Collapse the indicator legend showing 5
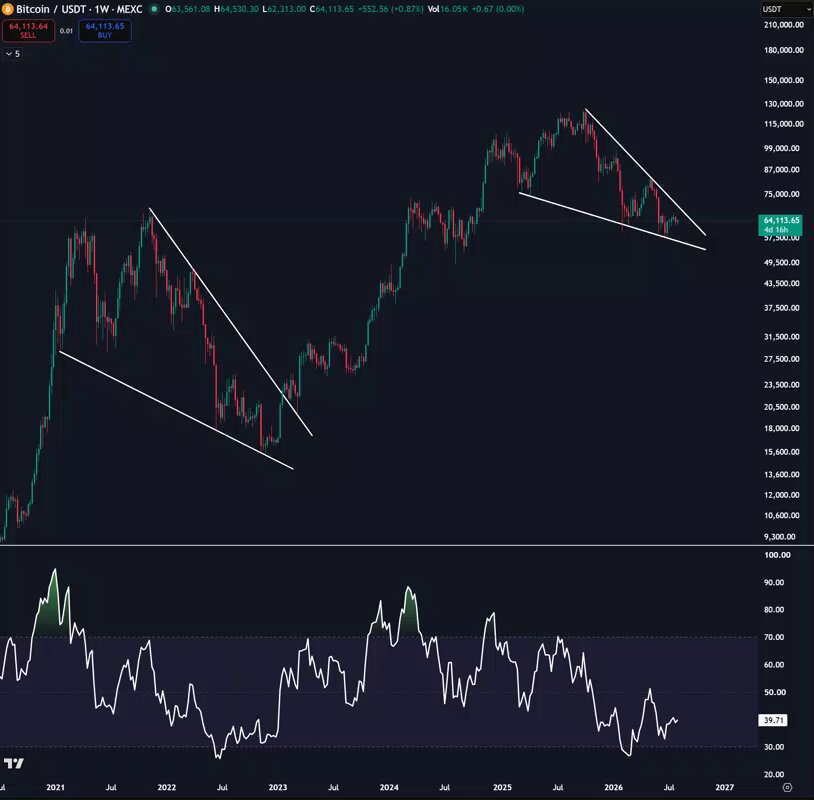This screenshot has height=800, width=814. 12,54
